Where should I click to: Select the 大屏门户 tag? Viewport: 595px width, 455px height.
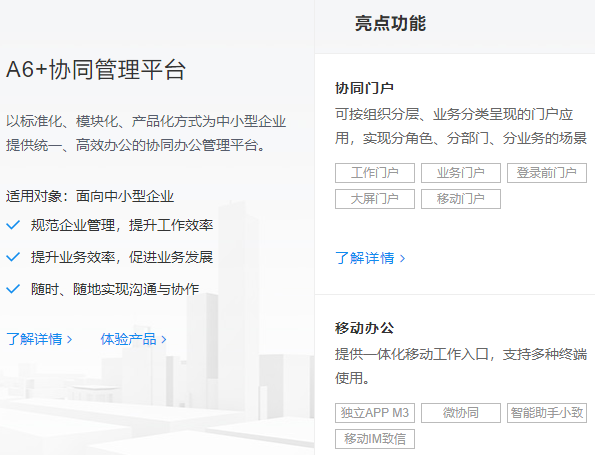[375, 199]
